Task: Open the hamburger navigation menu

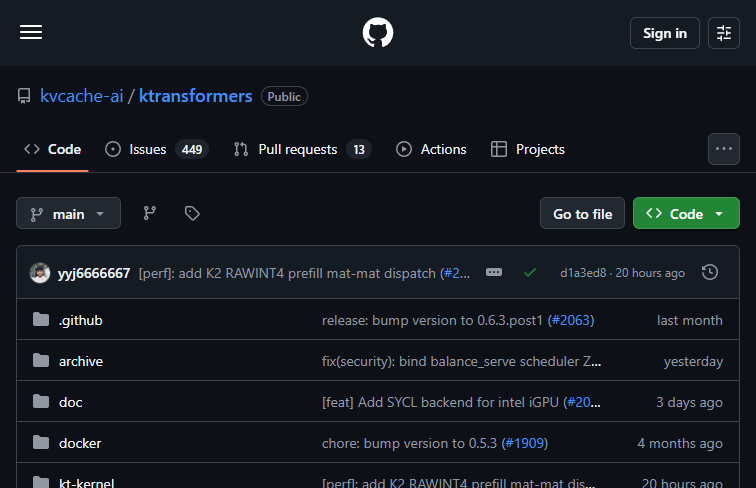Action: click(31, 32)
